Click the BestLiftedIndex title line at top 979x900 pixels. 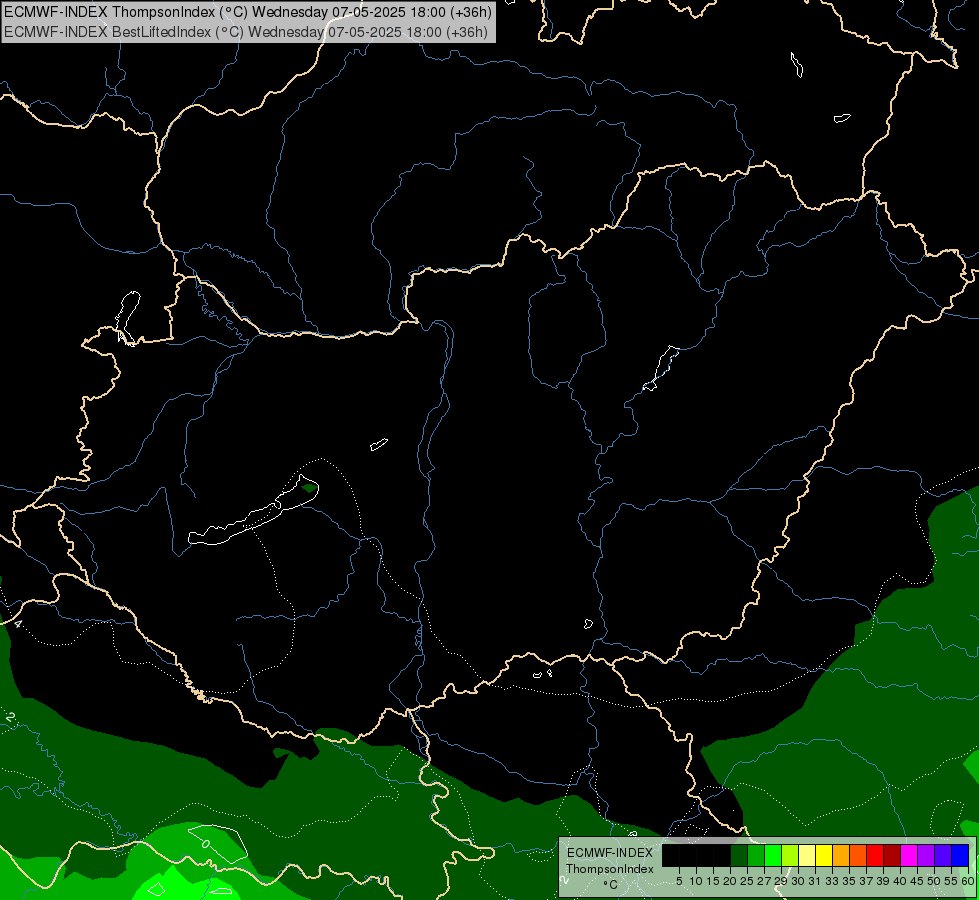point(245,32)
